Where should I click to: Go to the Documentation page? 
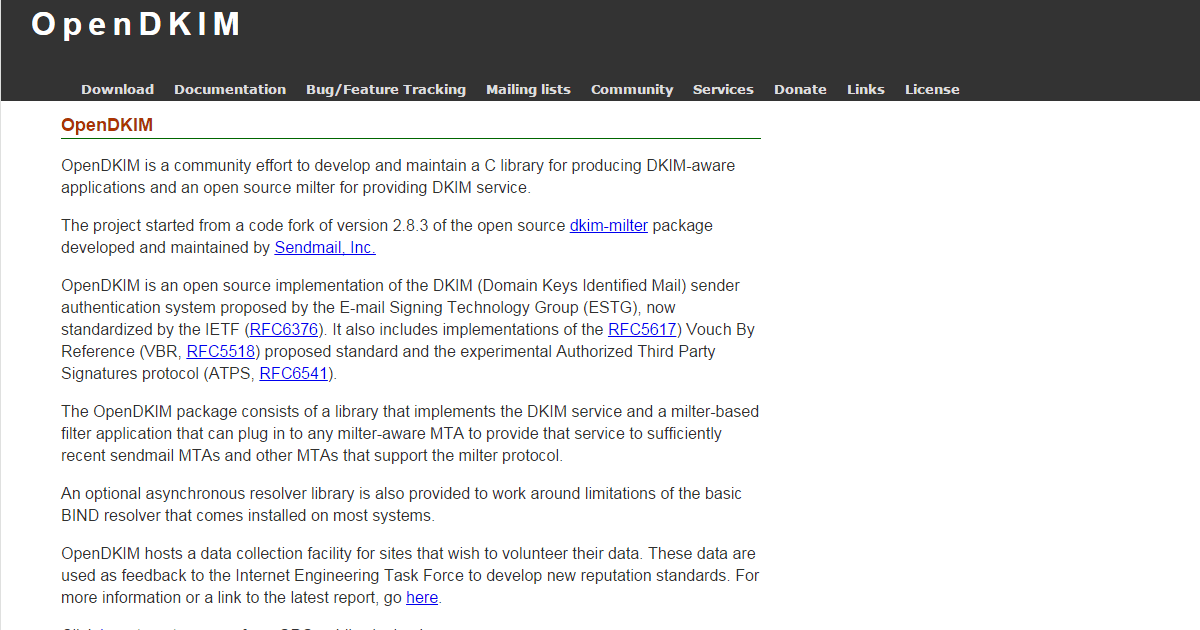coord(230,89)
